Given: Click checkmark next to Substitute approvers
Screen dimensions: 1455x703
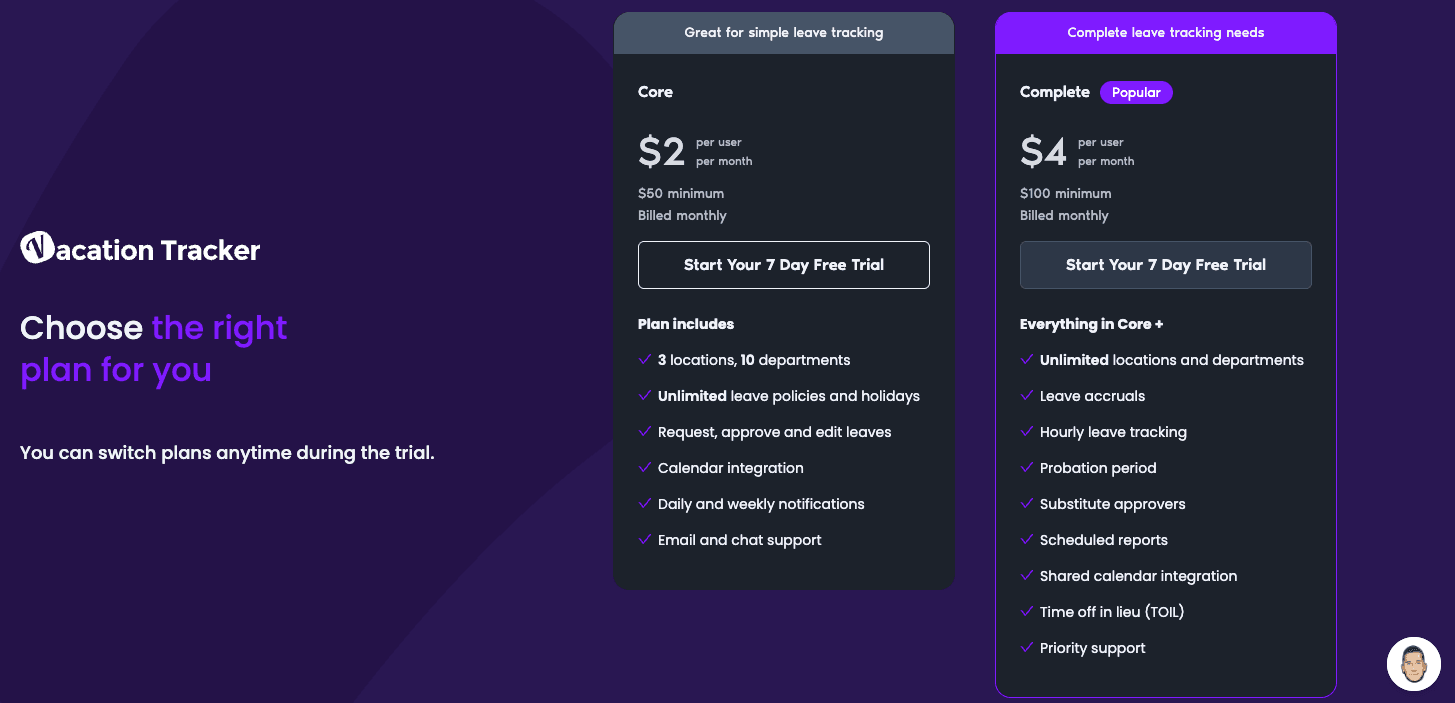Looking at the screenshot, I should 1027,504.
